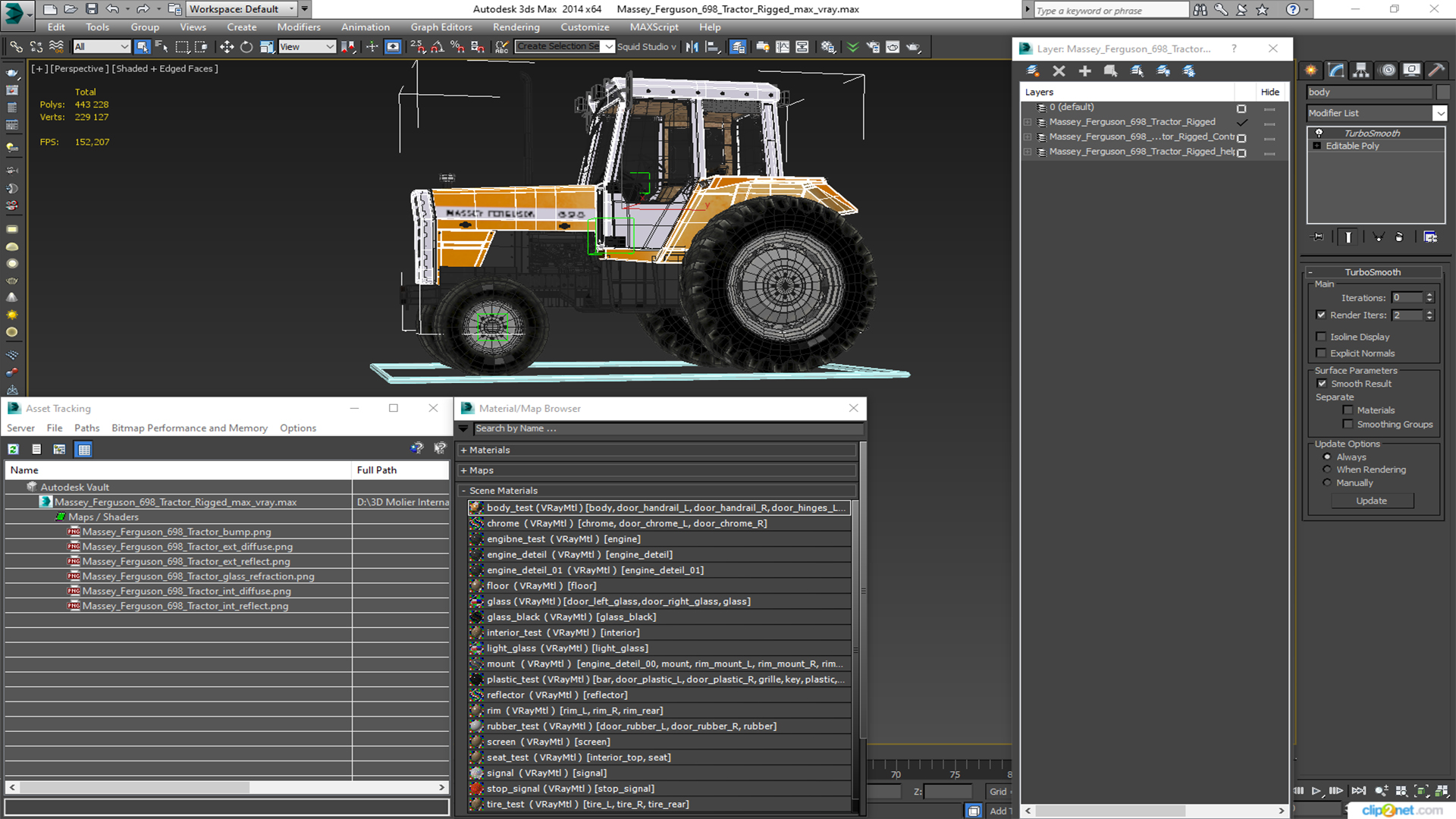Screen dimensions: 1456x819
Task: Click Hide column header in Layers
Action: point(1270,92)
